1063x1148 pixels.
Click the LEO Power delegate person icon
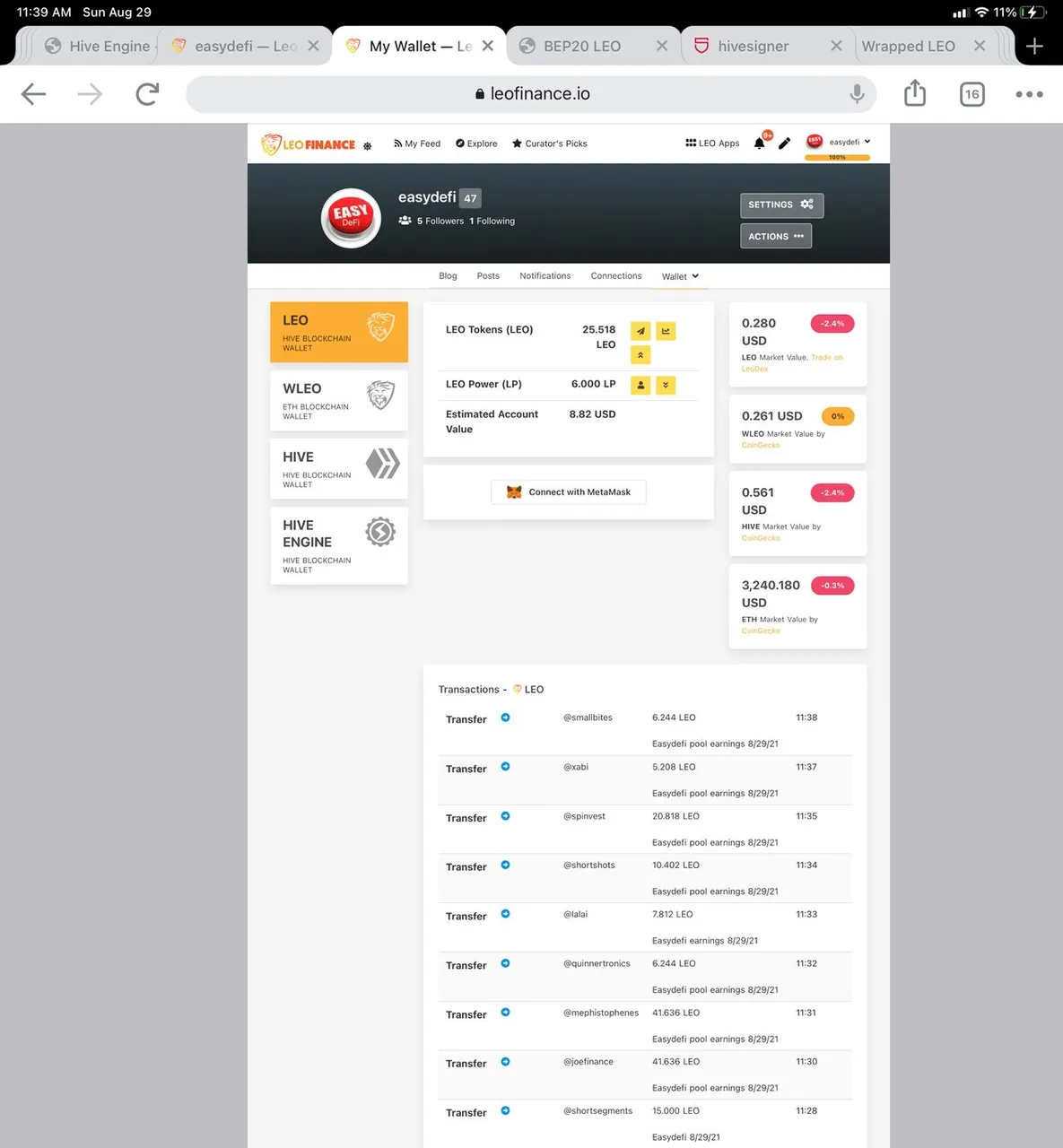pos(640,386)
